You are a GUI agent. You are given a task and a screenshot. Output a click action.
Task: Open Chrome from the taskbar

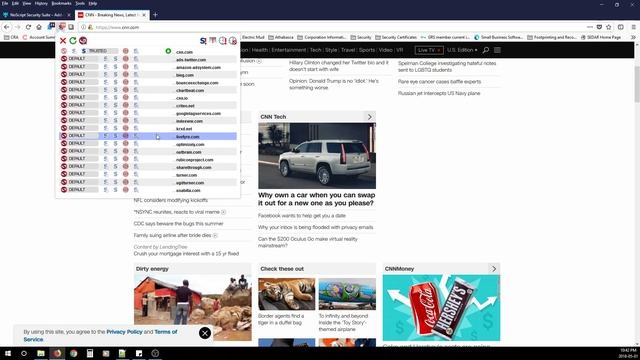tap(73, 353)
